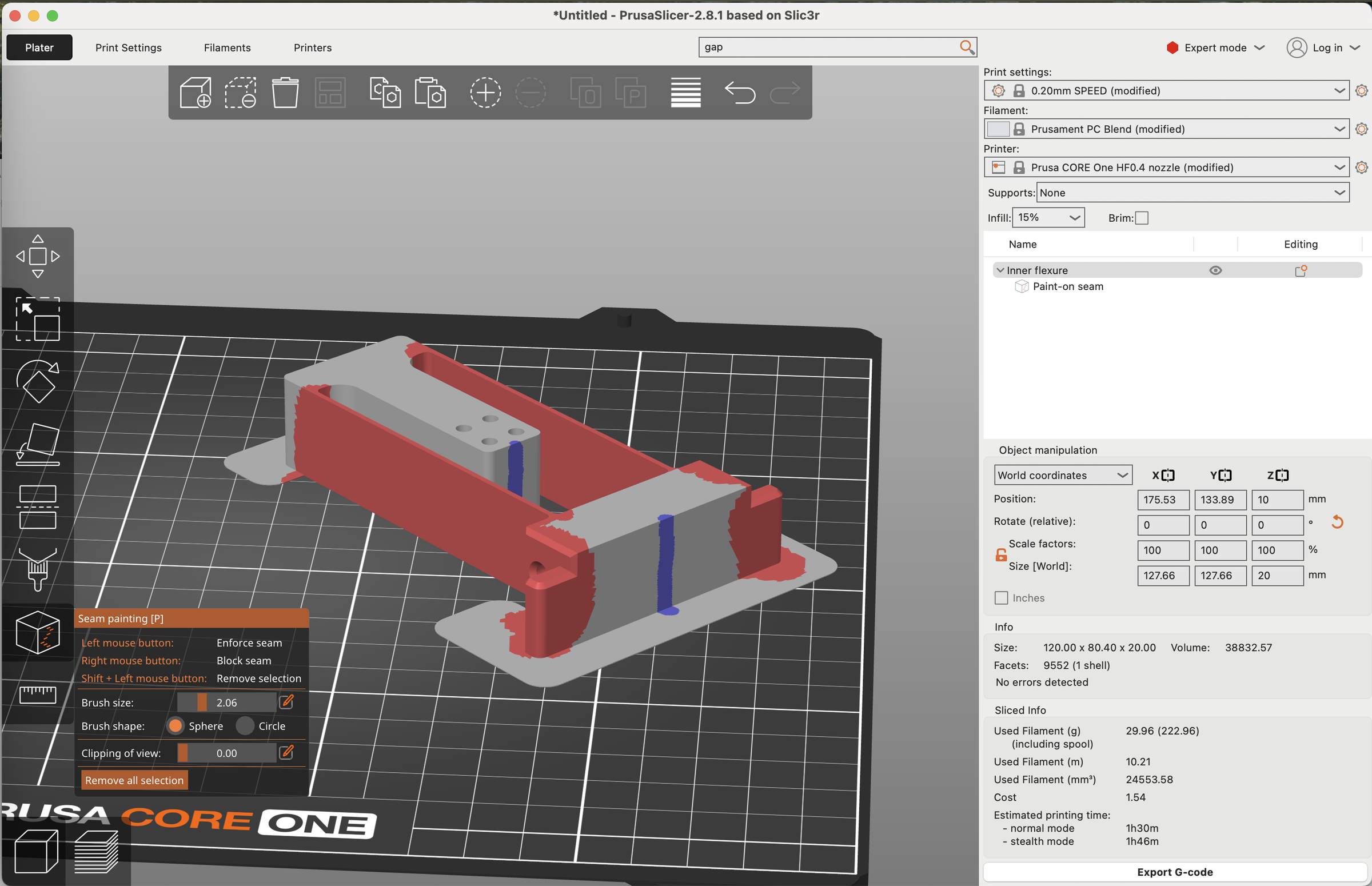This screenshot has height=886, width=1372.
Task: Select the Seam painting tool
Action: pos(38,633)
